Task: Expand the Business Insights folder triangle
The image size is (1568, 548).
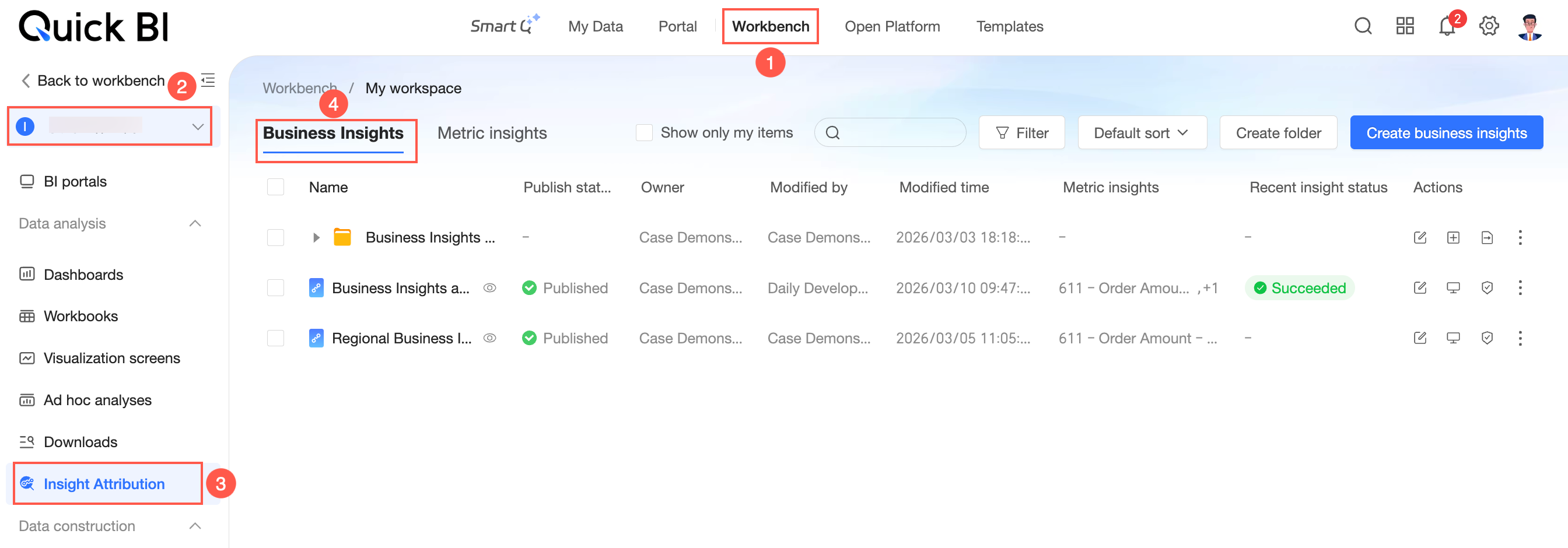Action: [316, 237]
